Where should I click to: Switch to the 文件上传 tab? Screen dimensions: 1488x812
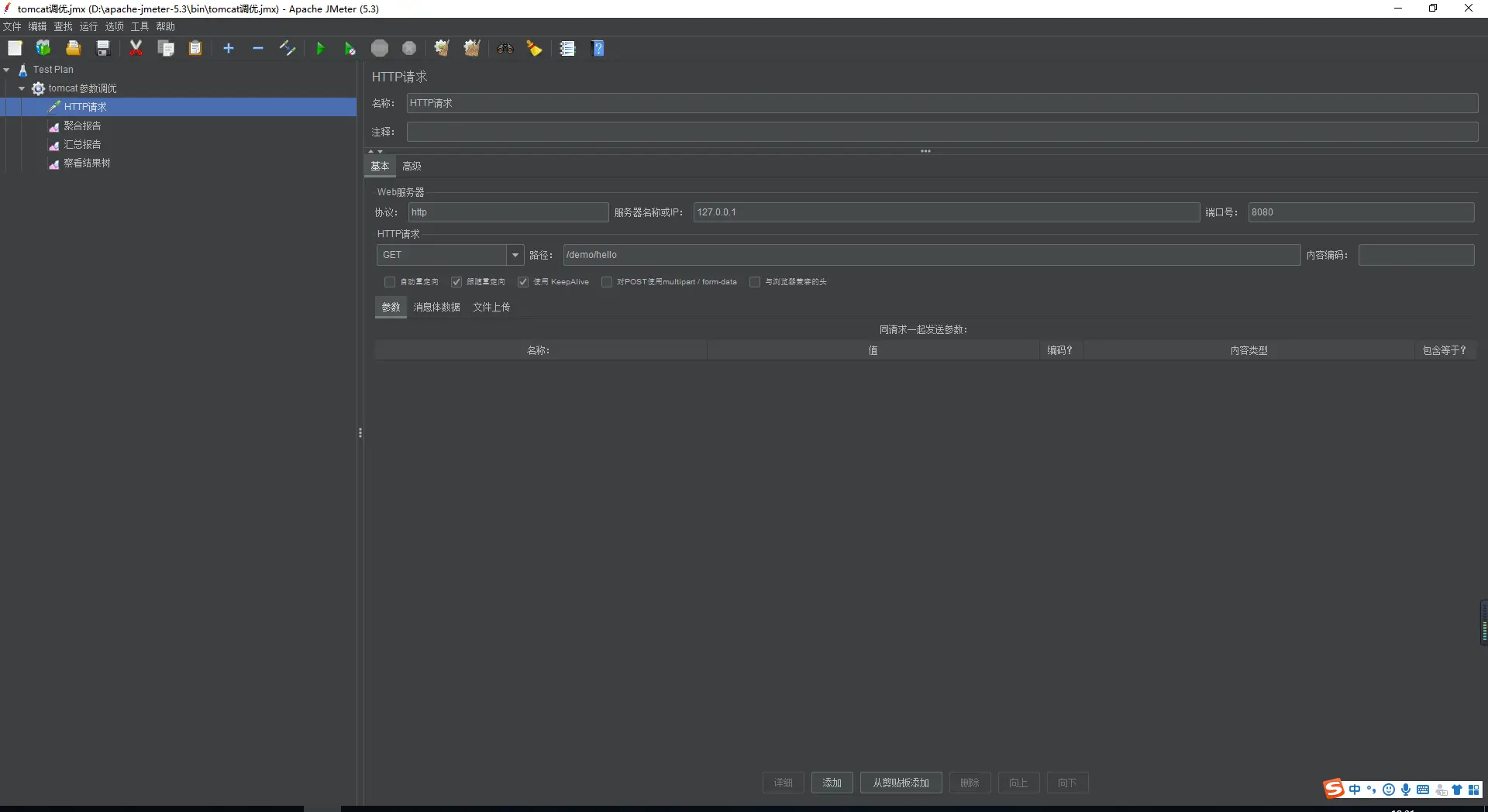tap(492, 307)
